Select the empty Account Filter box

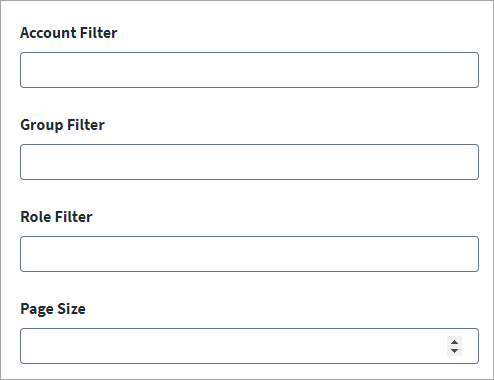[249, 70]
